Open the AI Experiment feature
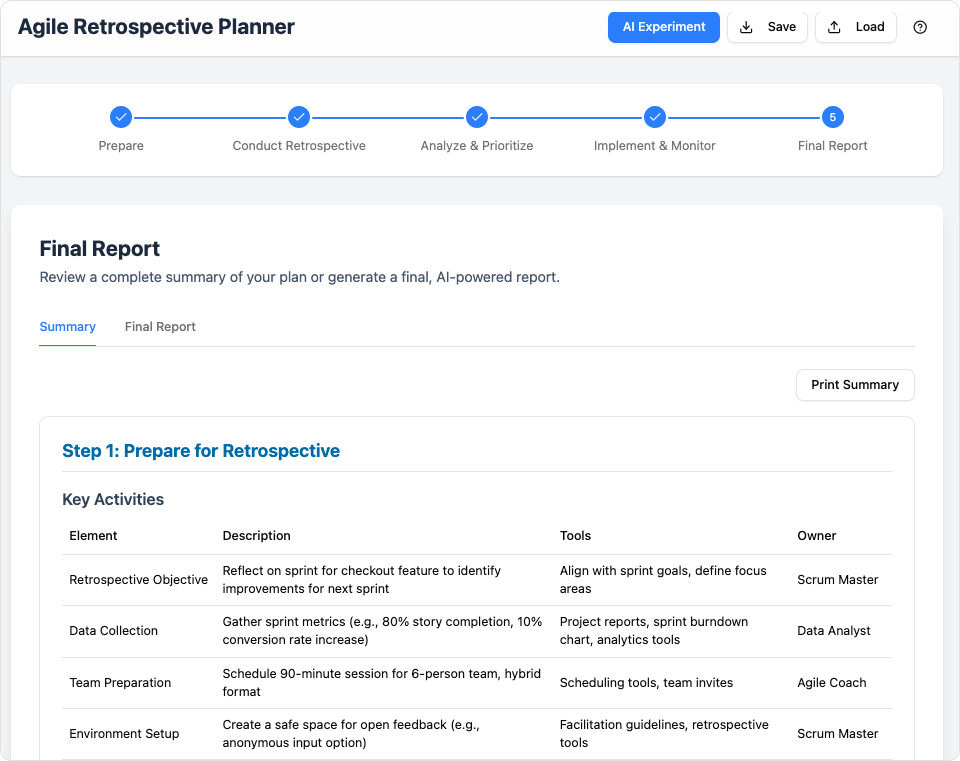The width and height of the screenshot is (960, 761). click(664, 27)
